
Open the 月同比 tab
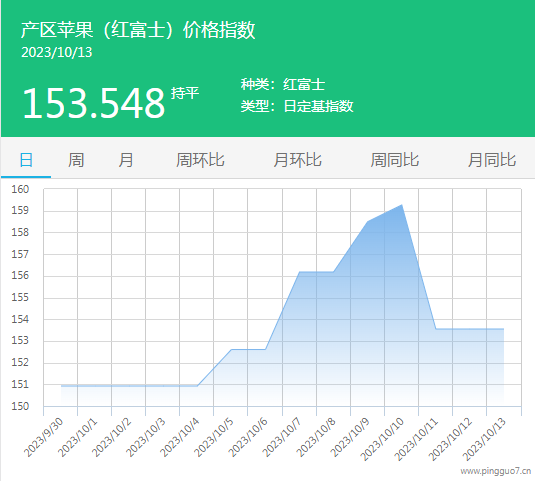point(492,160)
